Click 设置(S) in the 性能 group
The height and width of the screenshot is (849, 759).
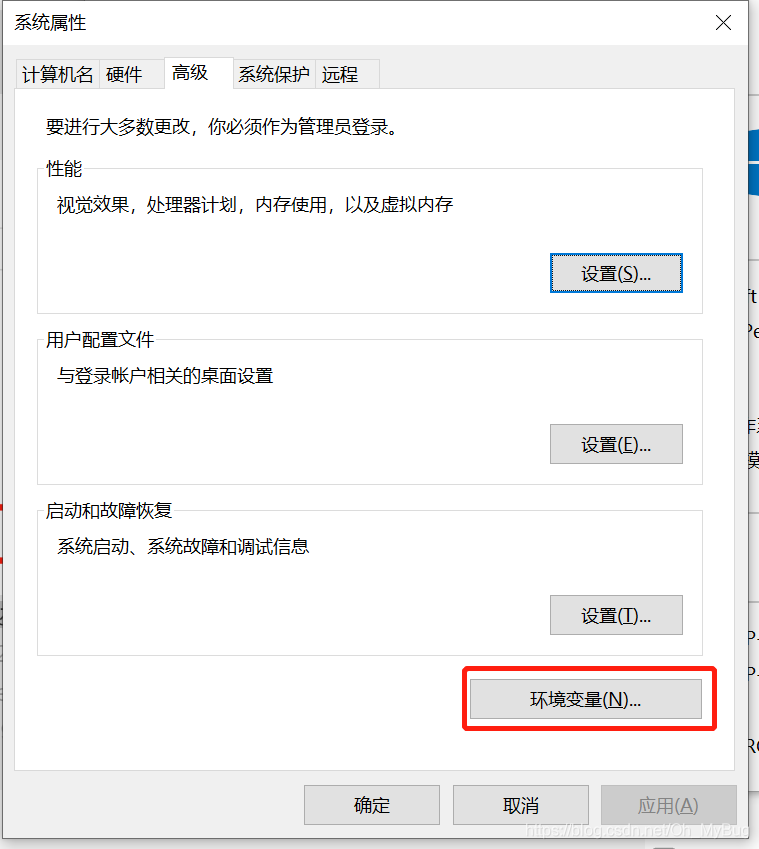616,273
